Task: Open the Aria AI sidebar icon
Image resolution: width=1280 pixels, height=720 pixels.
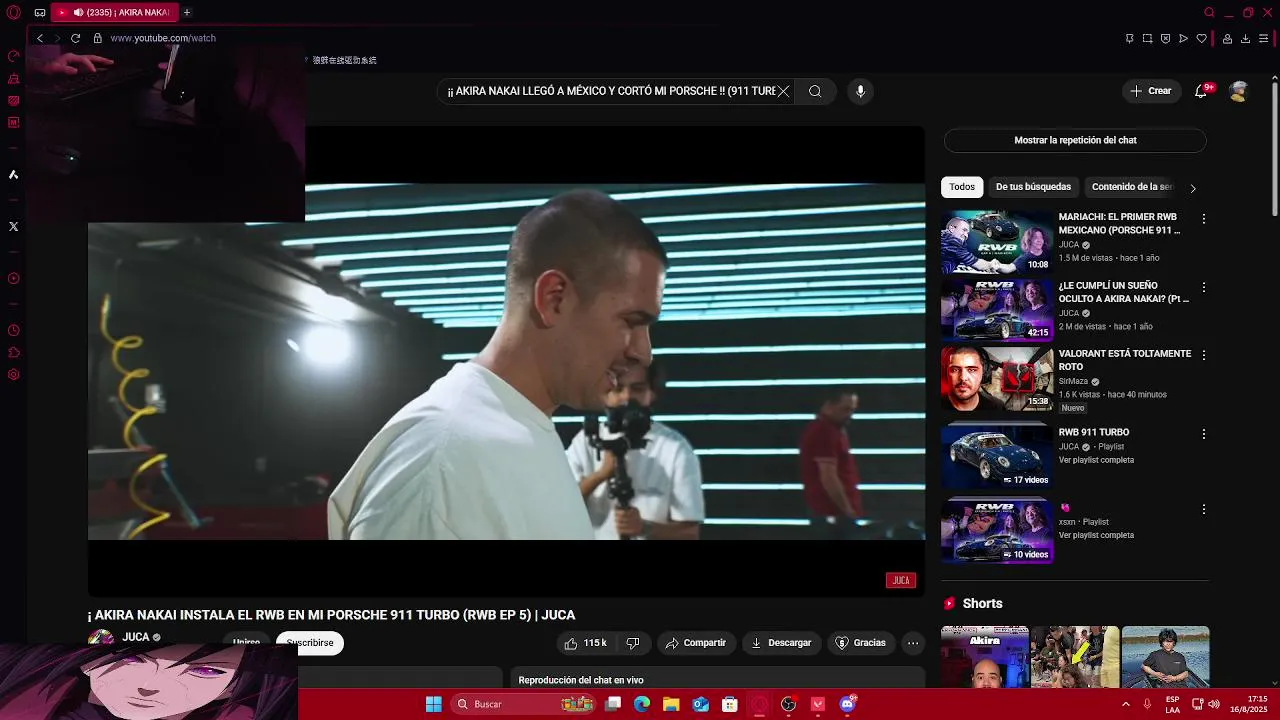Action: point(13,175)
